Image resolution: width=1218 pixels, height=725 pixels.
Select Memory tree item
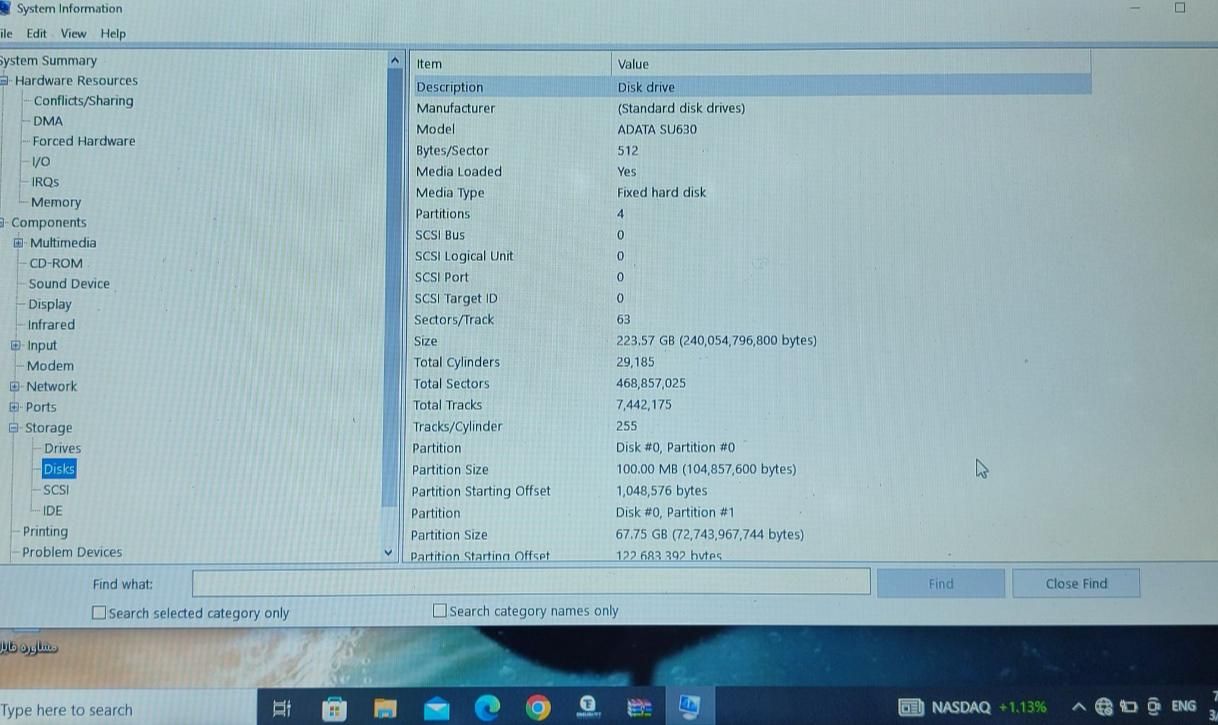(56, 202)
